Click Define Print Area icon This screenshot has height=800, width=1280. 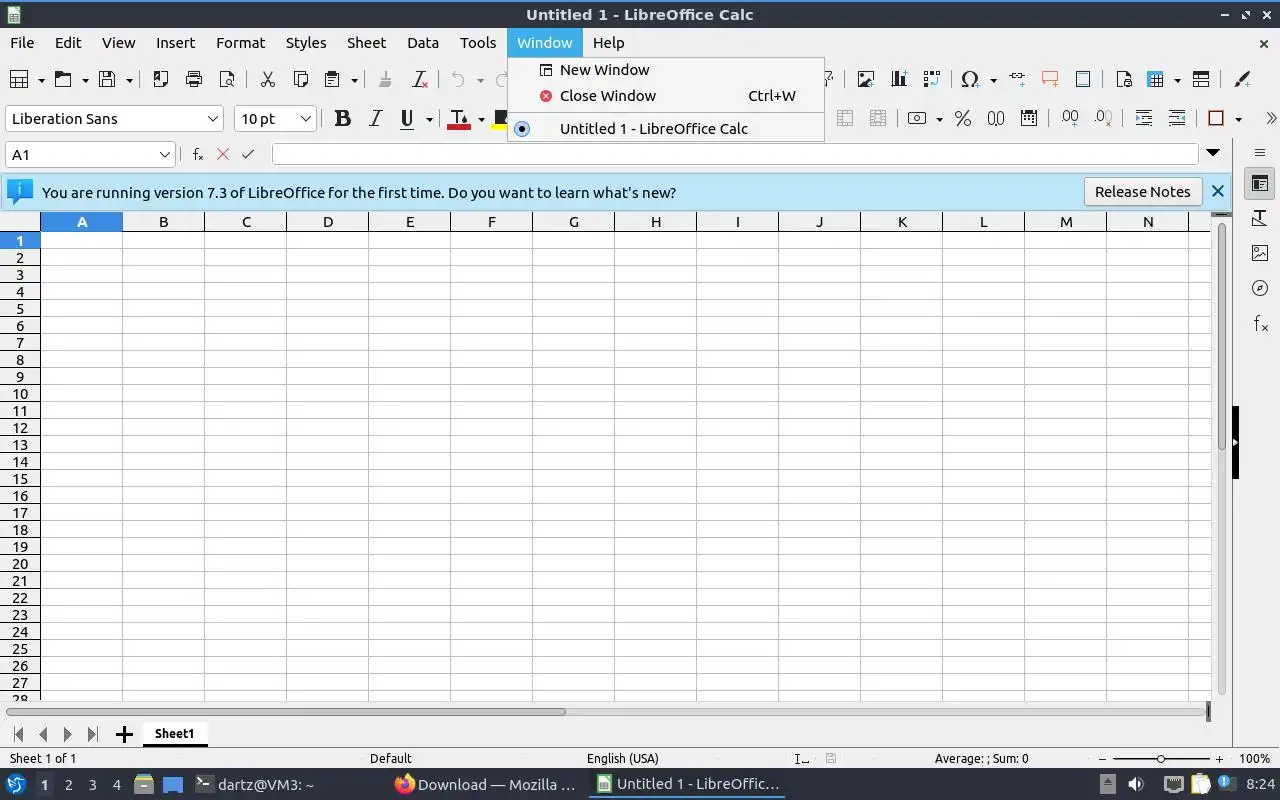(1123, 79)
